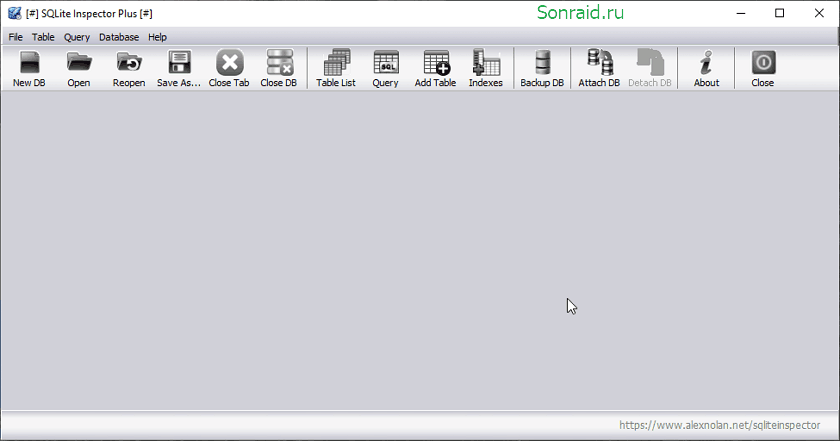Create a database with New DB icon
This screenshot has height=441, width=840.
coord(29,68)
